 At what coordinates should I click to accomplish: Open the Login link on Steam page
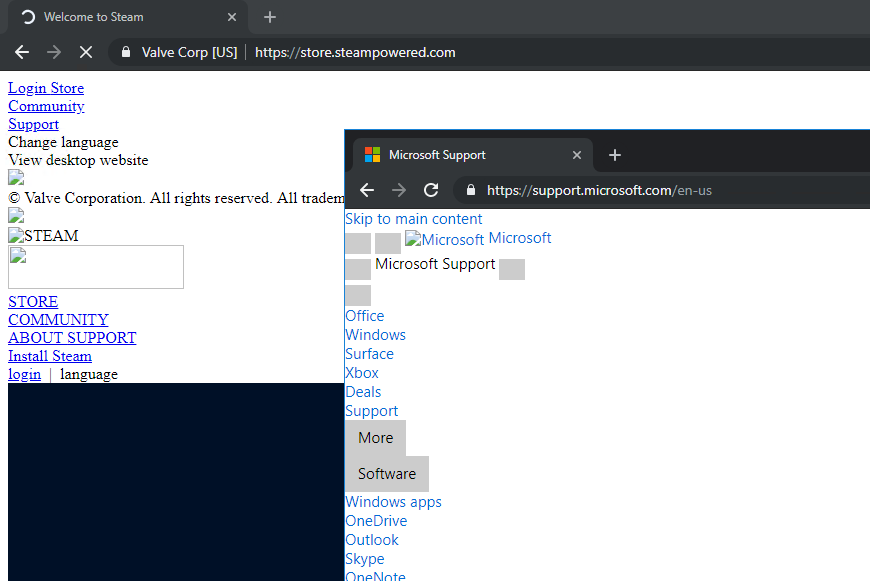[x=27, y=88]
